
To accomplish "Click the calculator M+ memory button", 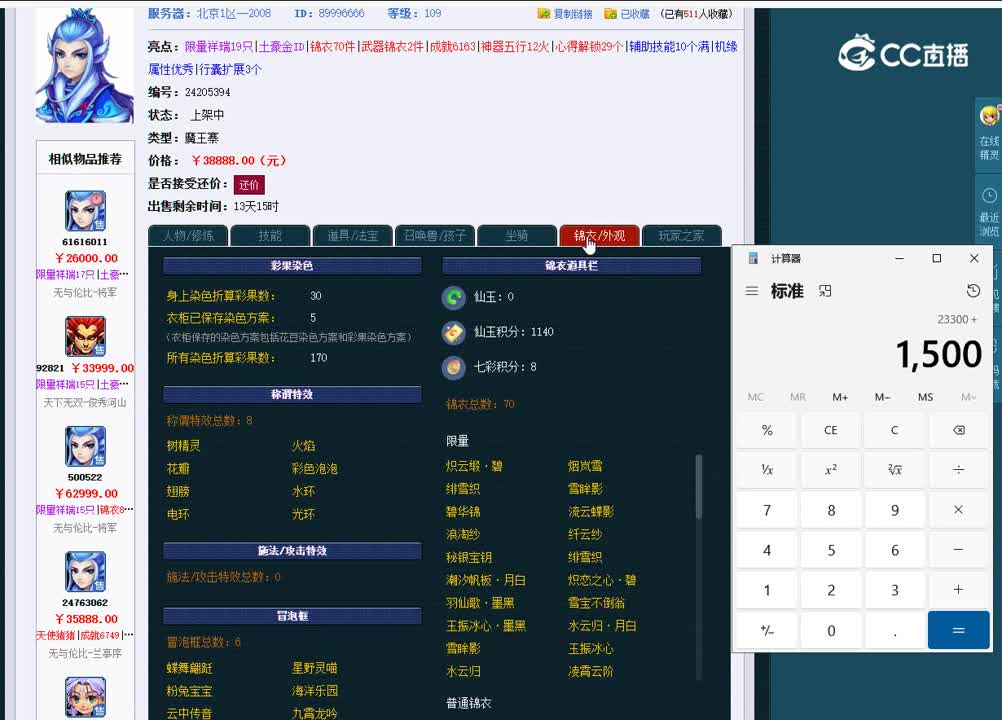I will point(840,397).
